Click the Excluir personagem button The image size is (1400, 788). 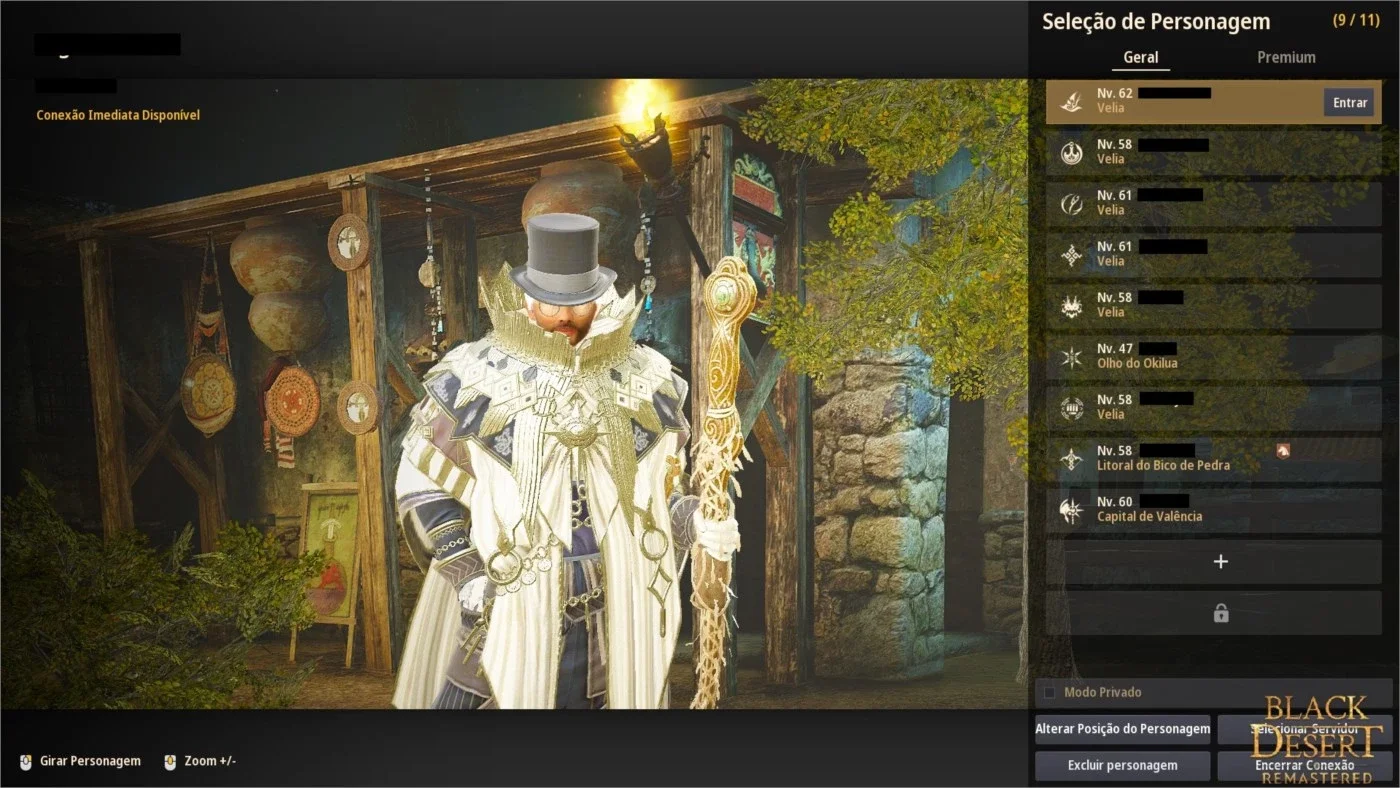(x=1122, y=765)
